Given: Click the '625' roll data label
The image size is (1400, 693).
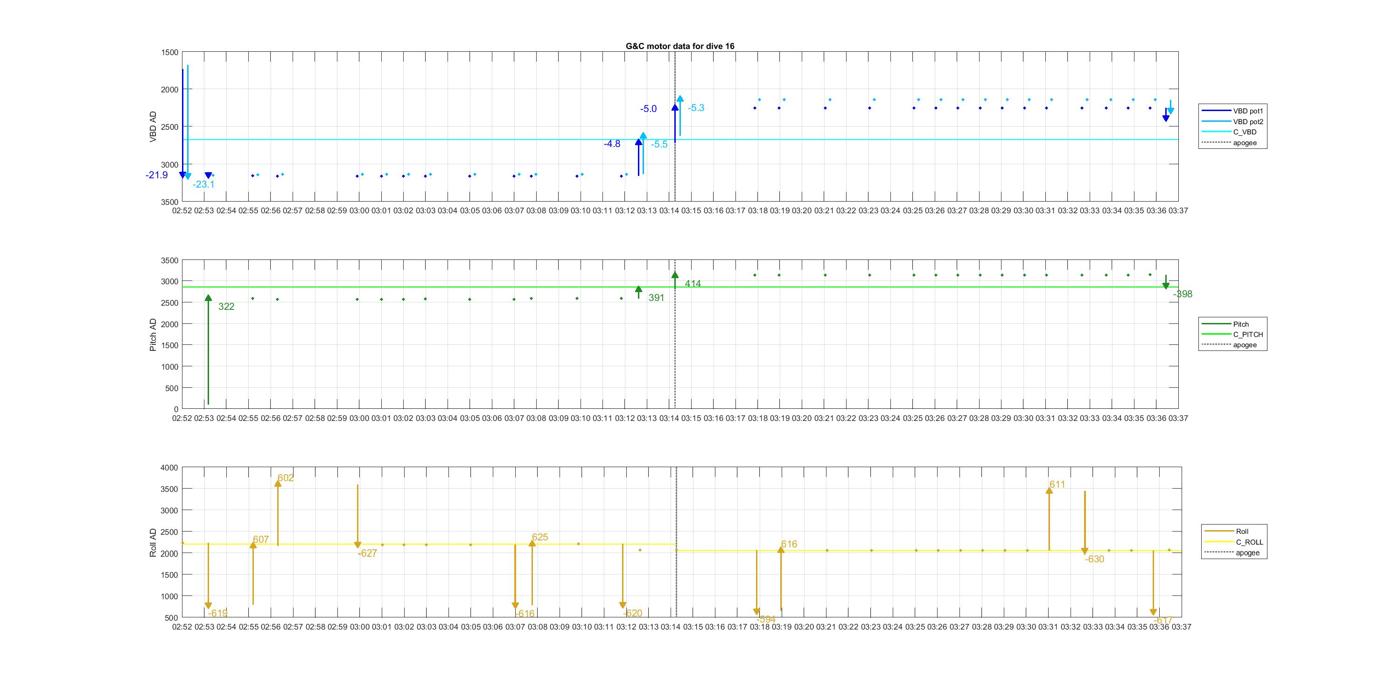Looking at the screenshot, I should pos(540,537).
